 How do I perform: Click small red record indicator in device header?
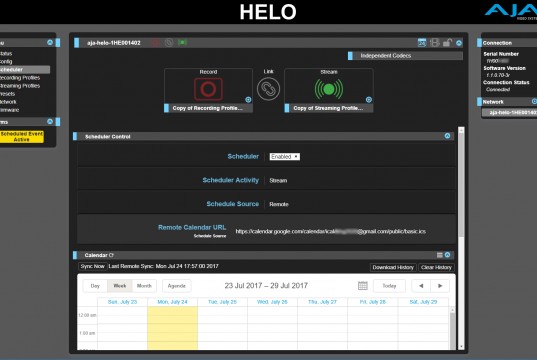pyautogui.click(x=156, y=42)
